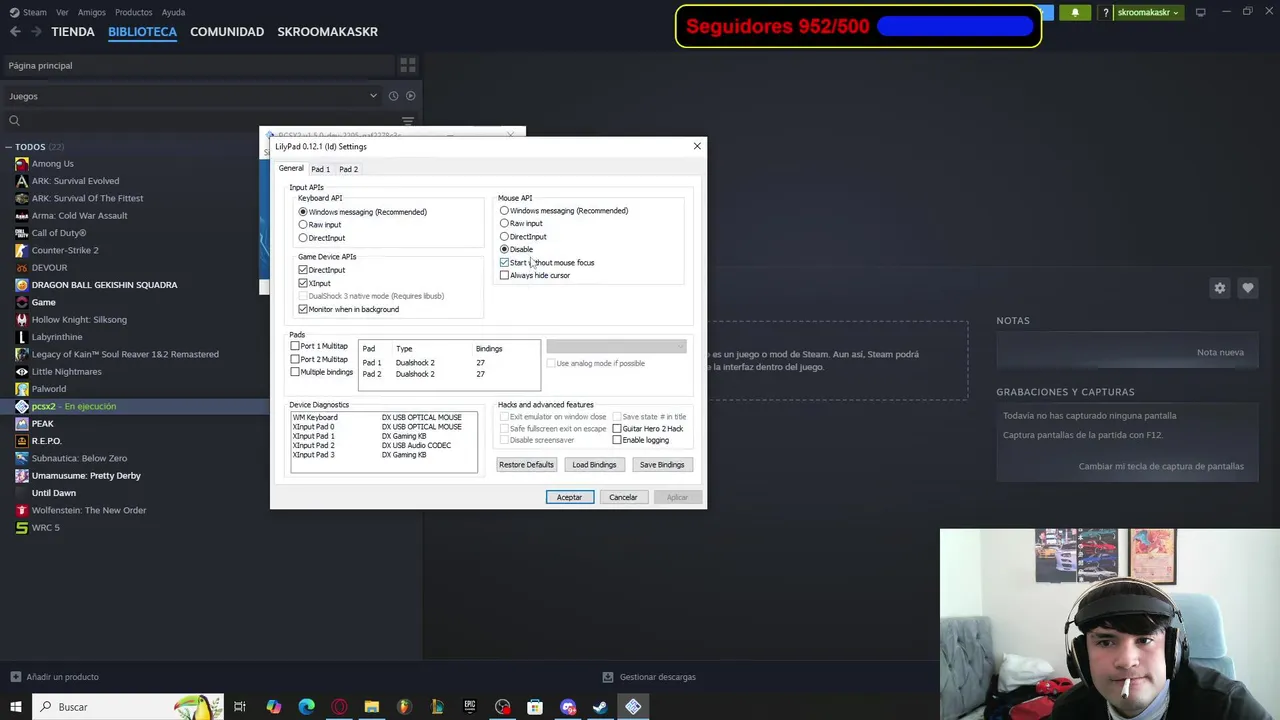Click Cambiar mi tecla de captura link
Image resolution: width=1280 pixels, height=720 pixels.
click(1161, 466)
